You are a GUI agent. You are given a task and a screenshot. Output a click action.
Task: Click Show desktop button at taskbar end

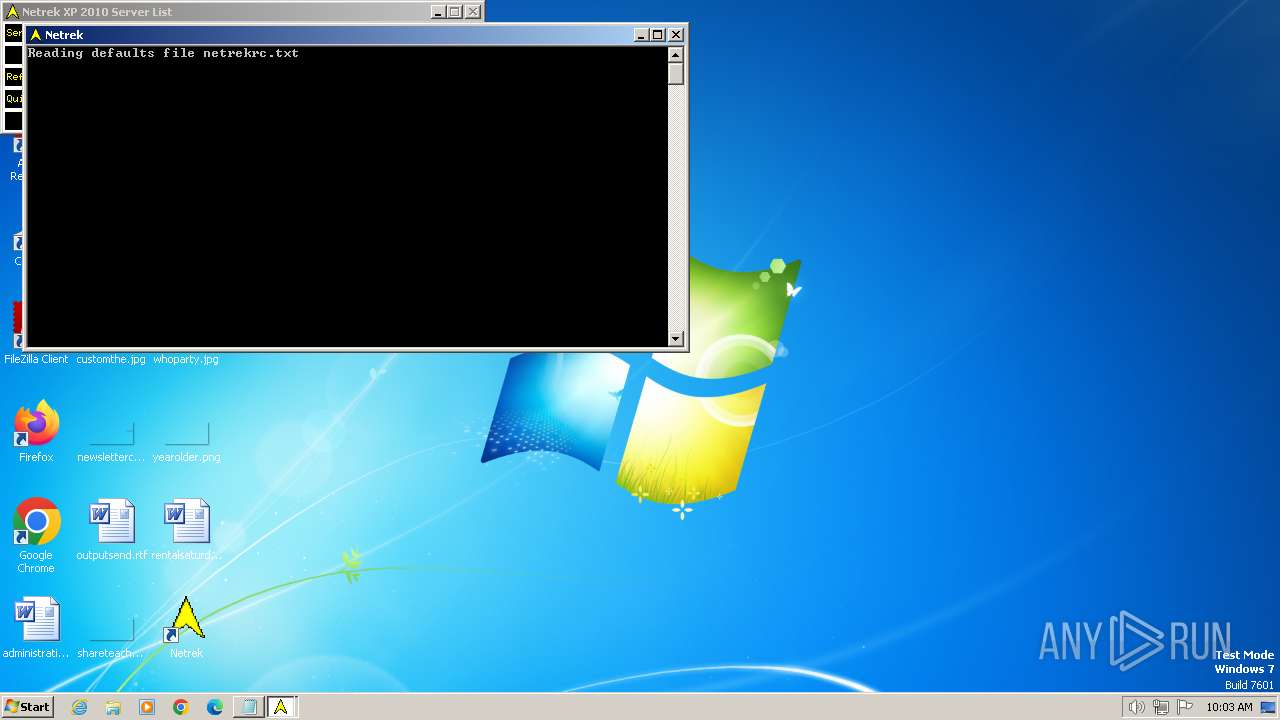(1268, 707)
